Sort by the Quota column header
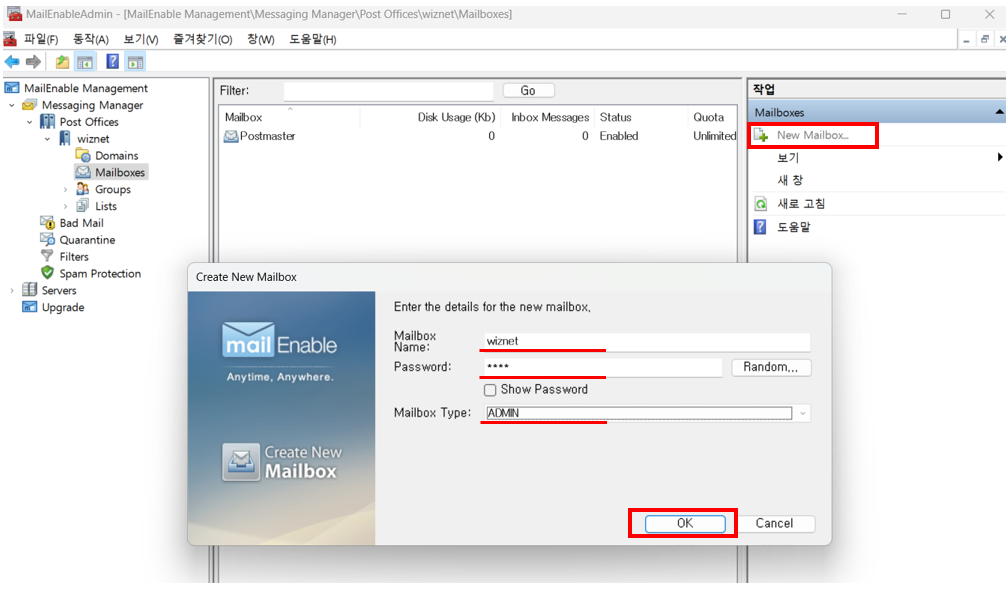 click(712, 117)
